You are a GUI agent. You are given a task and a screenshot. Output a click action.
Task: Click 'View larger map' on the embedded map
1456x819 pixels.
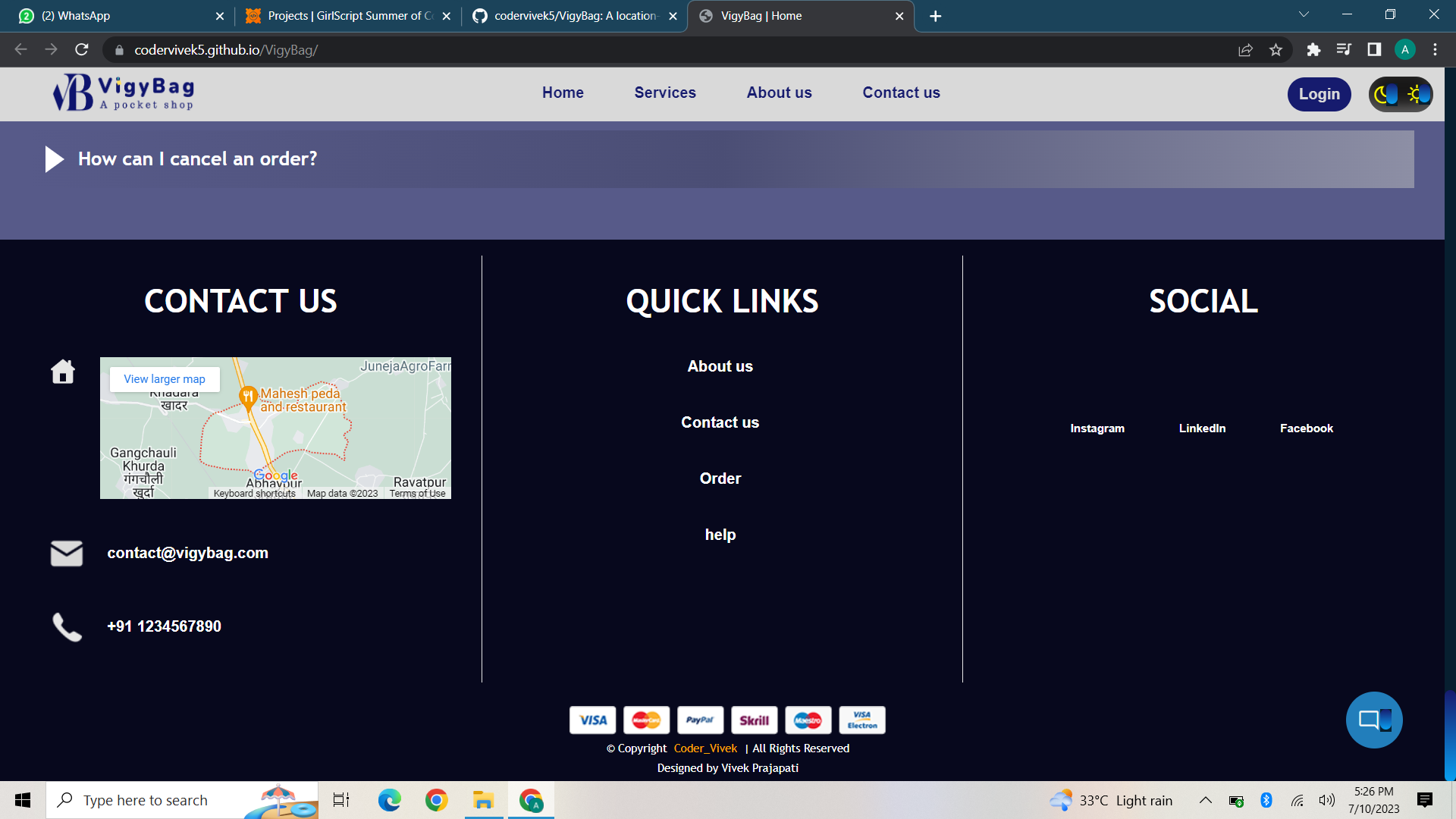click(164, 378)
